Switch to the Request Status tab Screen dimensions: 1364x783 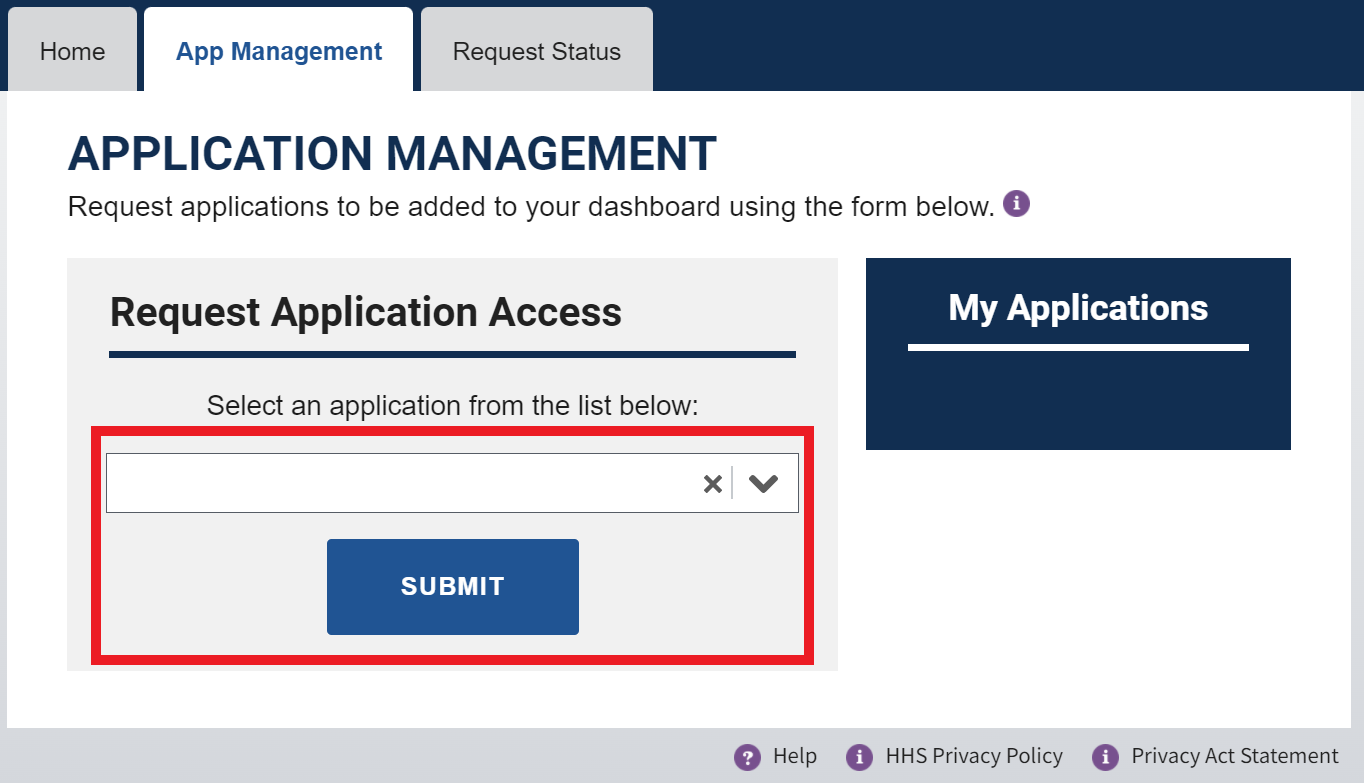click(x=536, y=52)
